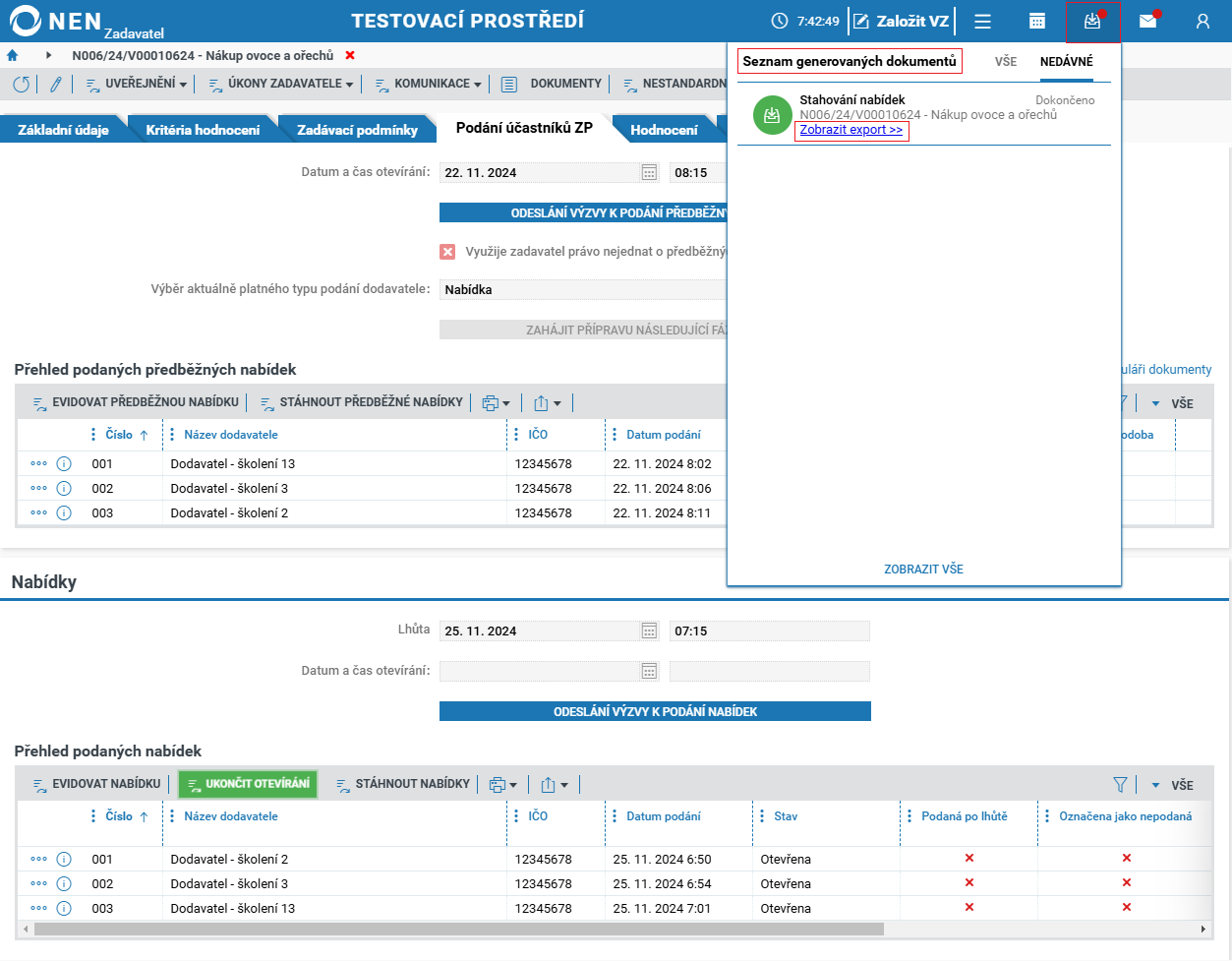This screenshot has height=961, width=1232.
Task: Toggle 'Využije zadavatel právo nejednat' checkbox
Action: click(447, 252)
